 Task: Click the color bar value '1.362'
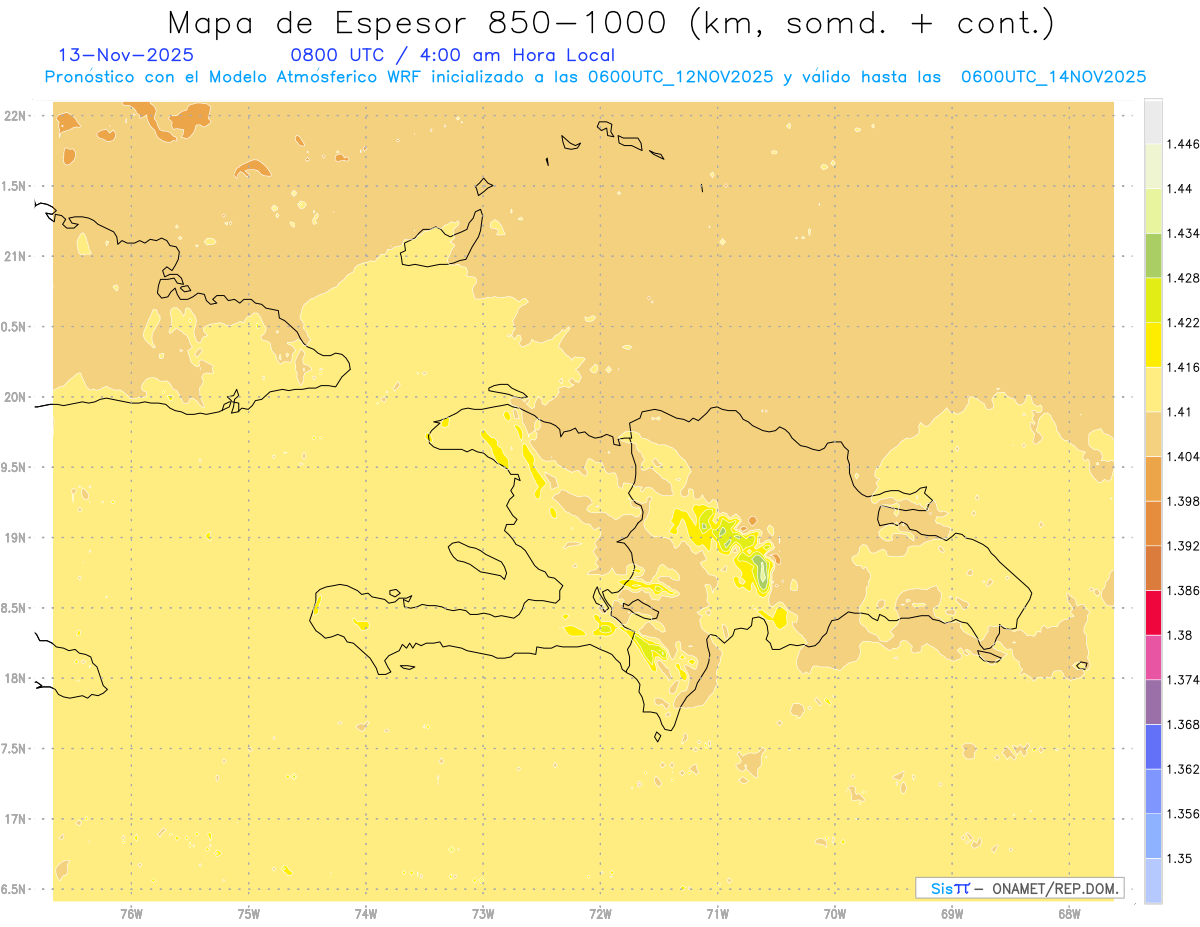[x=1183, y=769]
